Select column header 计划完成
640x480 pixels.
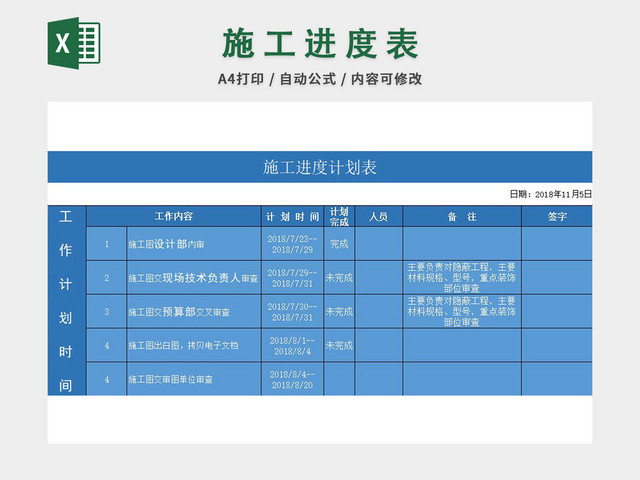[339, 216]
